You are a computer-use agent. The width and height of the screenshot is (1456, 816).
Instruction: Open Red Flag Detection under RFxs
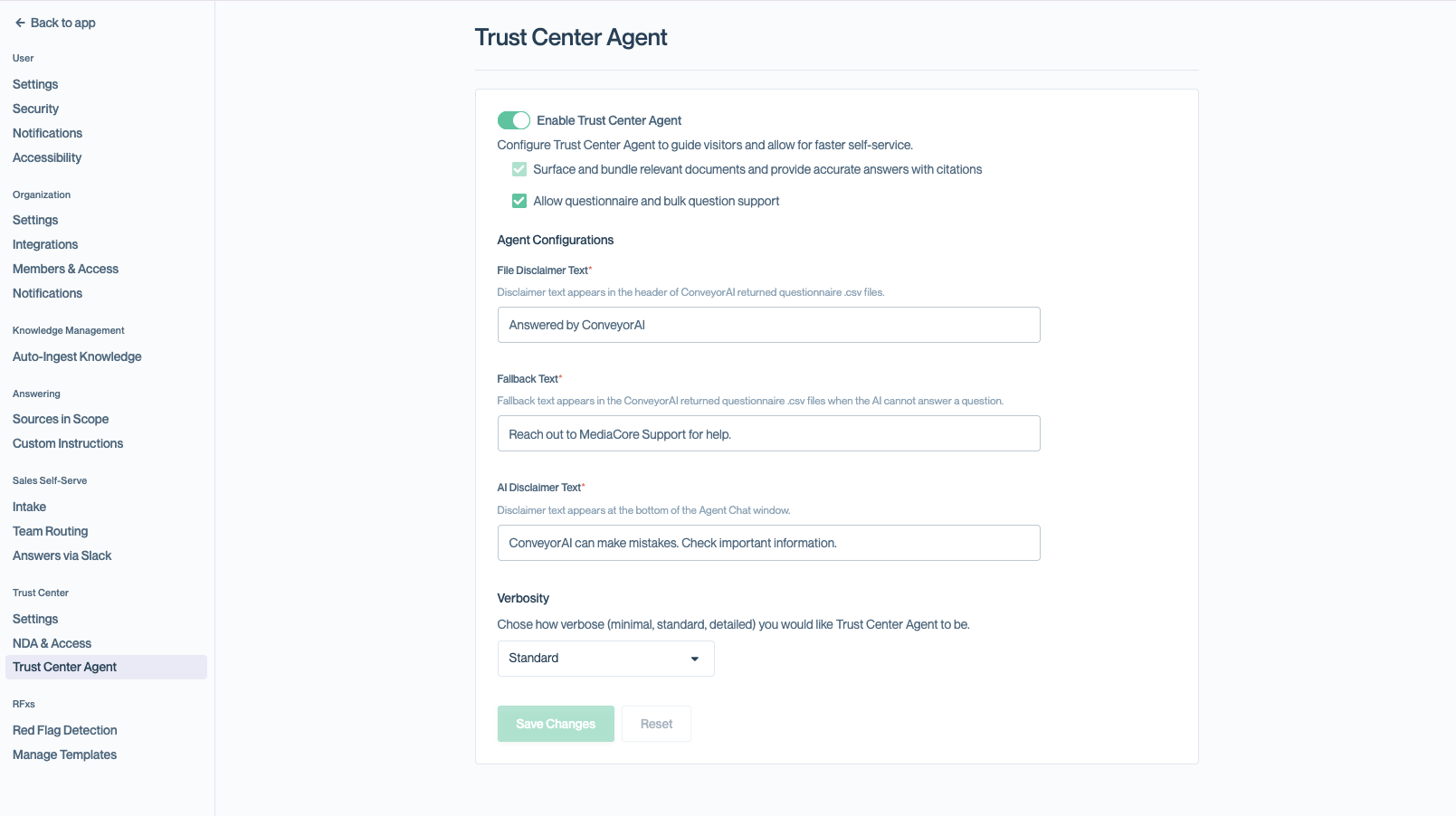tap(64, 730)
